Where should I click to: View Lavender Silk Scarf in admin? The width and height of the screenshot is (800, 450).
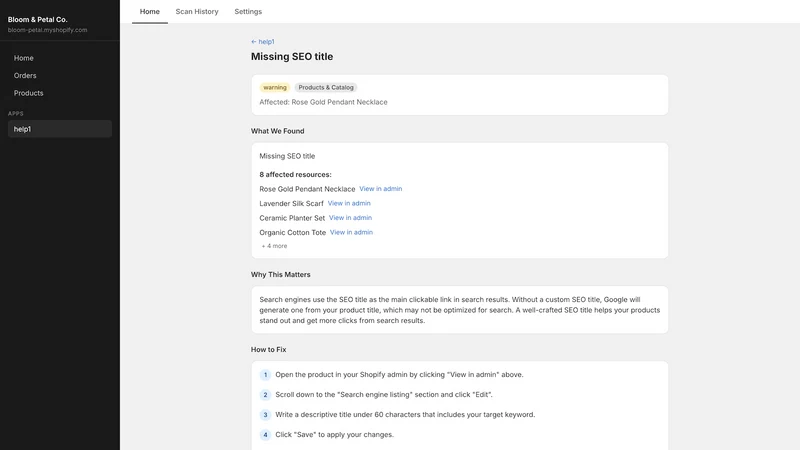(349, 203)
